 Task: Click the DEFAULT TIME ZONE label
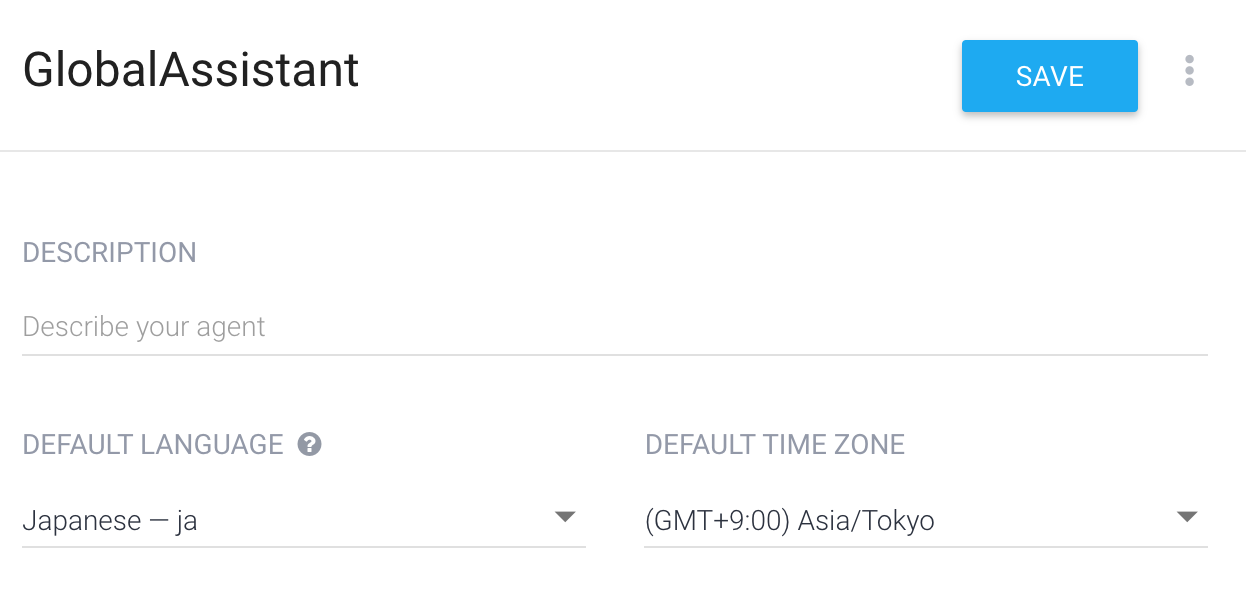tap(775, 444)
